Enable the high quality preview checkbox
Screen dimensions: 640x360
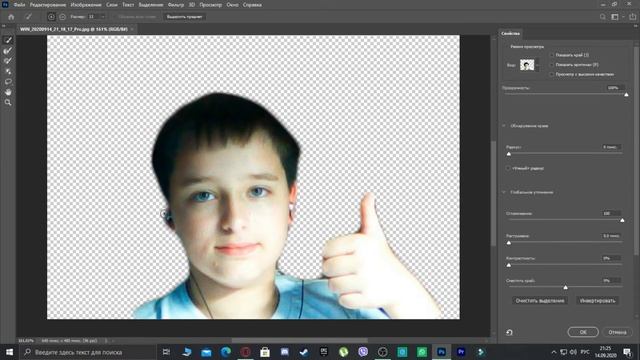tap(552, 75)
